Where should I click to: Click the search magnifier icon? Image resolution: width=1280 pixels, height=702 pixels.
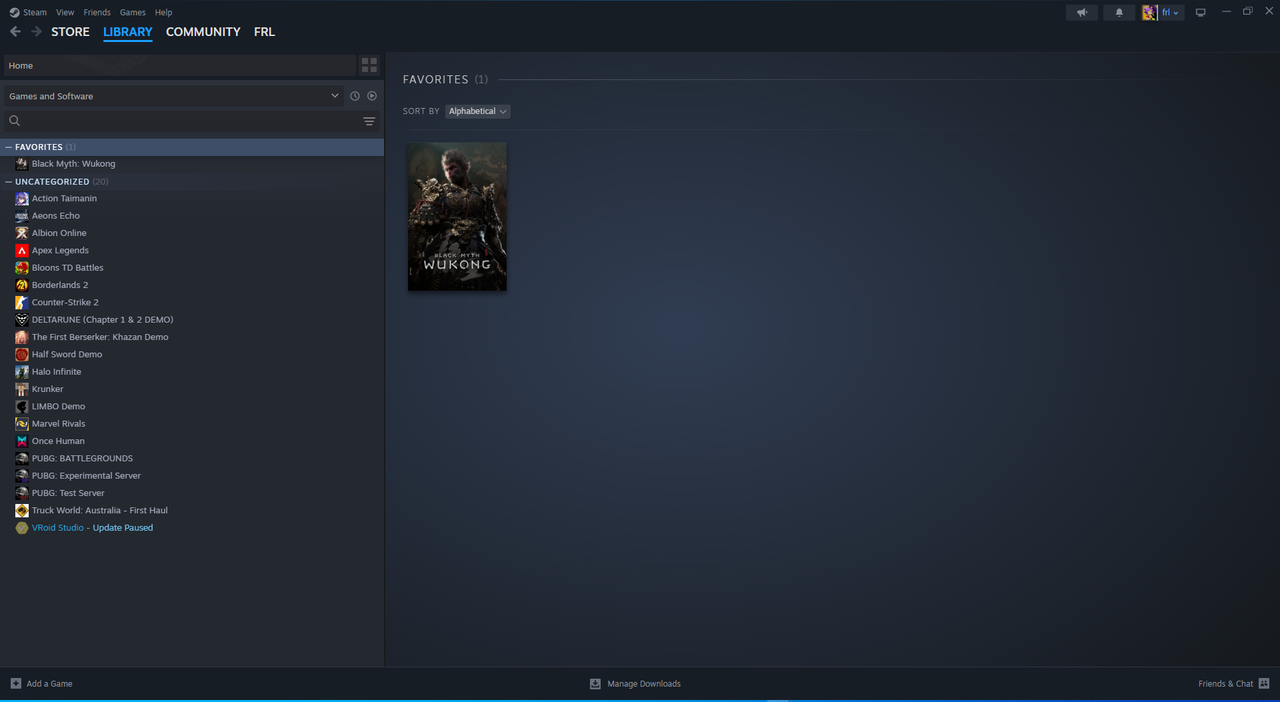click(15, 121)
